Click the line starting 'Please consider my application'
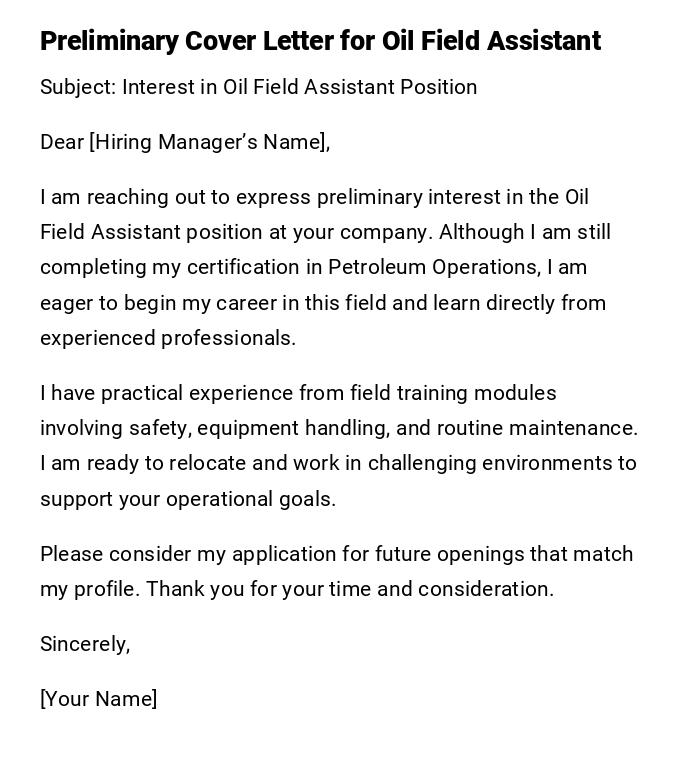 (x=336, y=554)
